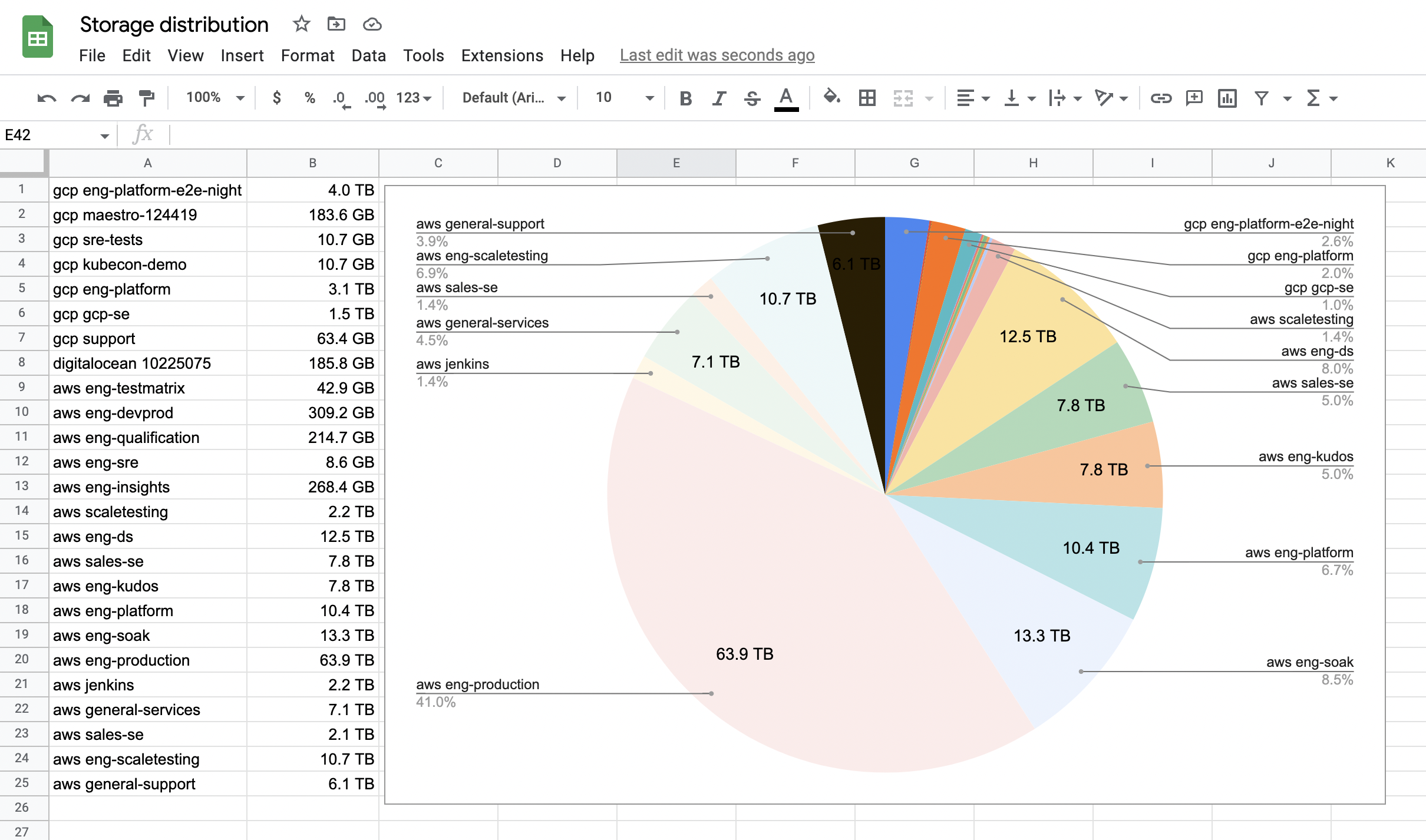
Task: Select cell containing 63.9 TB
Action: tap(312, 660)
